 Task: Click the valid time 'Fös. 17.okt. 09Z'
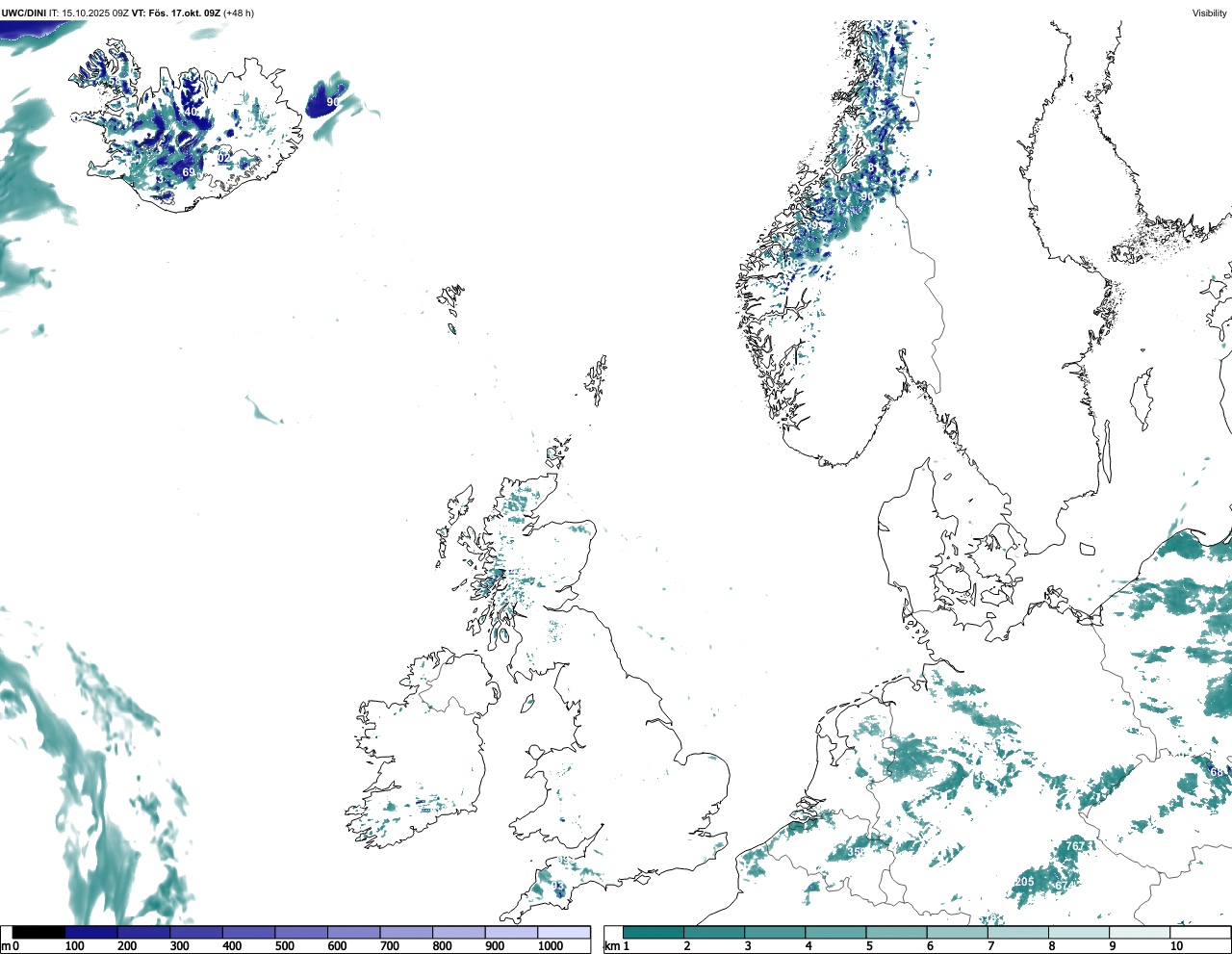click(183, 13)
